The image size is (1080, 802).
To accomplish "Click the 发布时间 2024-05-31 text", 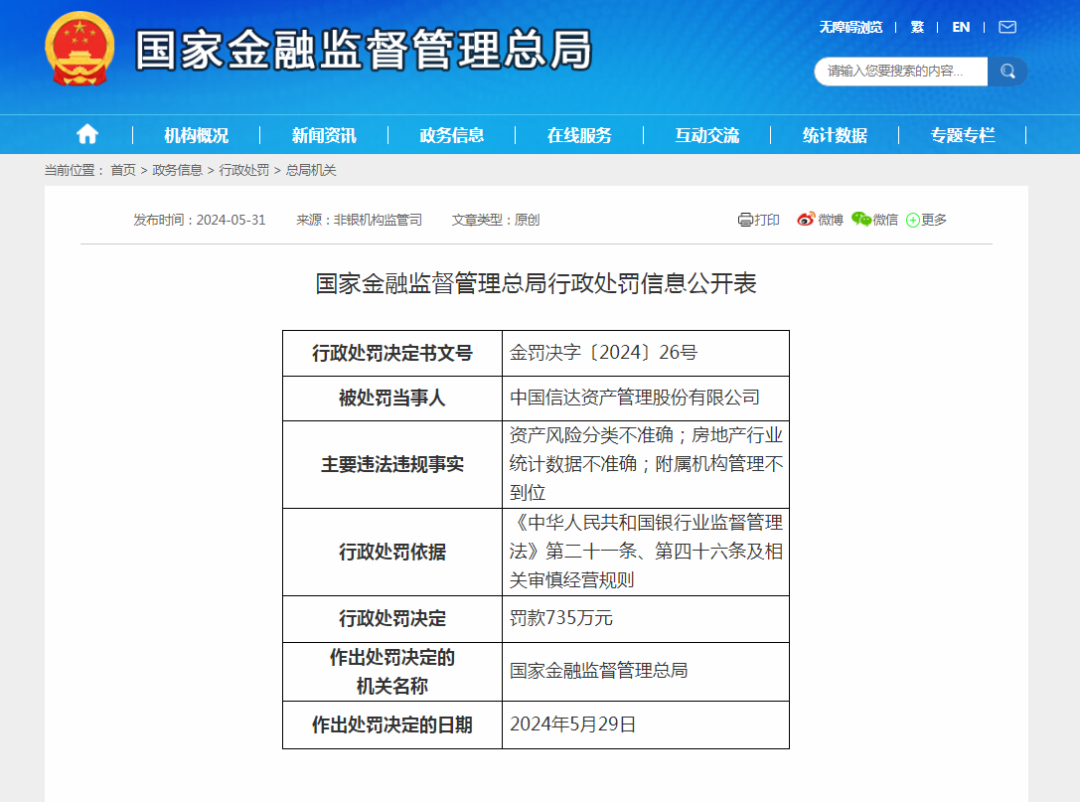I will point(199,220).
